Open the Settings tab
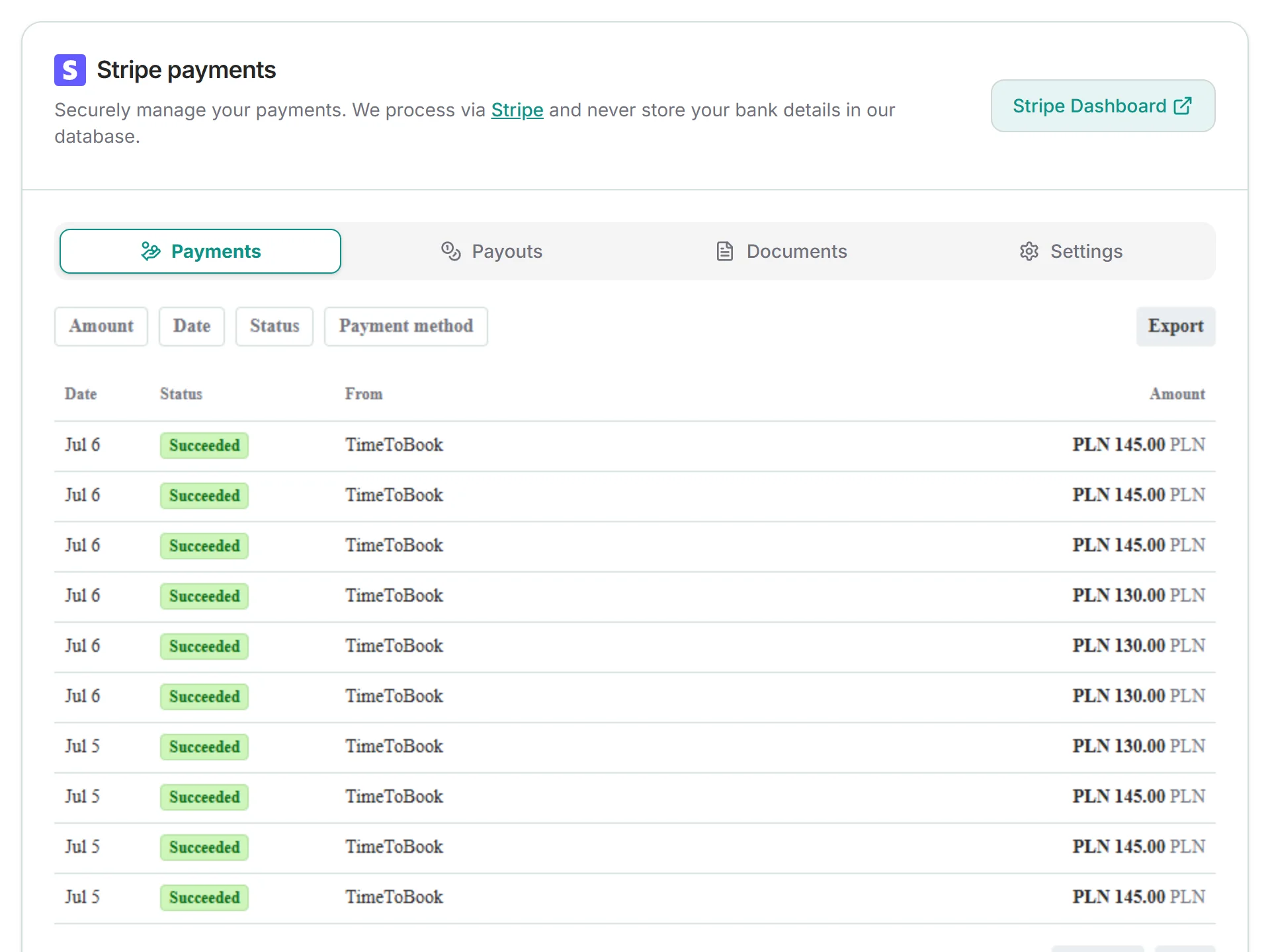 point(1071,251)
